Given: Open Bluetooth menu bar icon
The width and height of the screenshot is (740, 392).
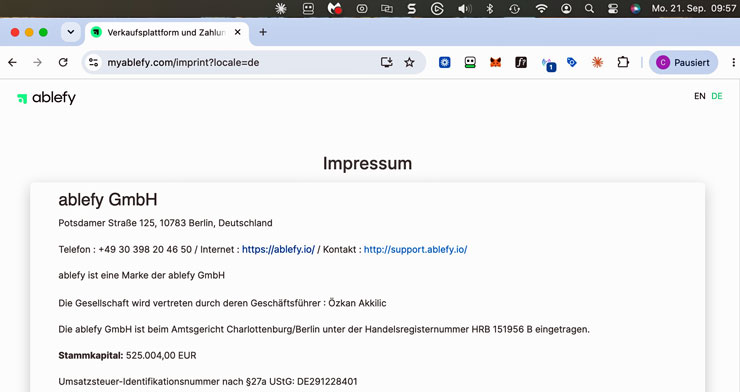Looking at the screenshot, I should point(490,8).
